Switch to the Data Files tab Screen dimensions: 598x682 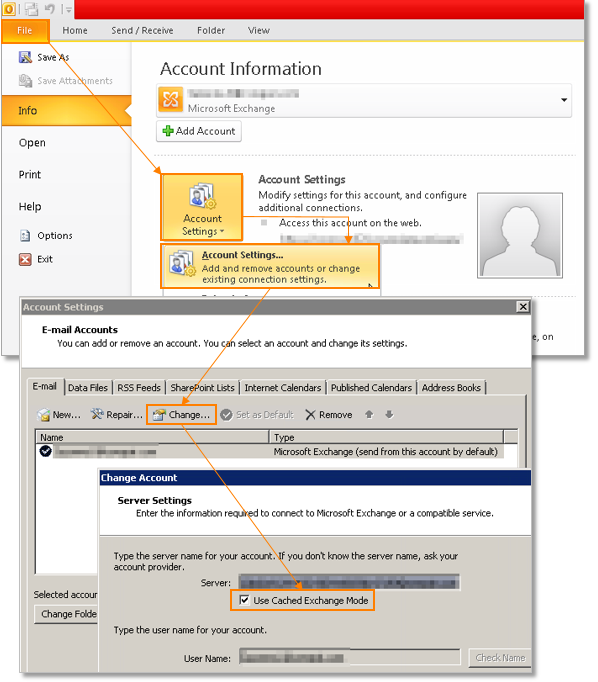[88, 388]
